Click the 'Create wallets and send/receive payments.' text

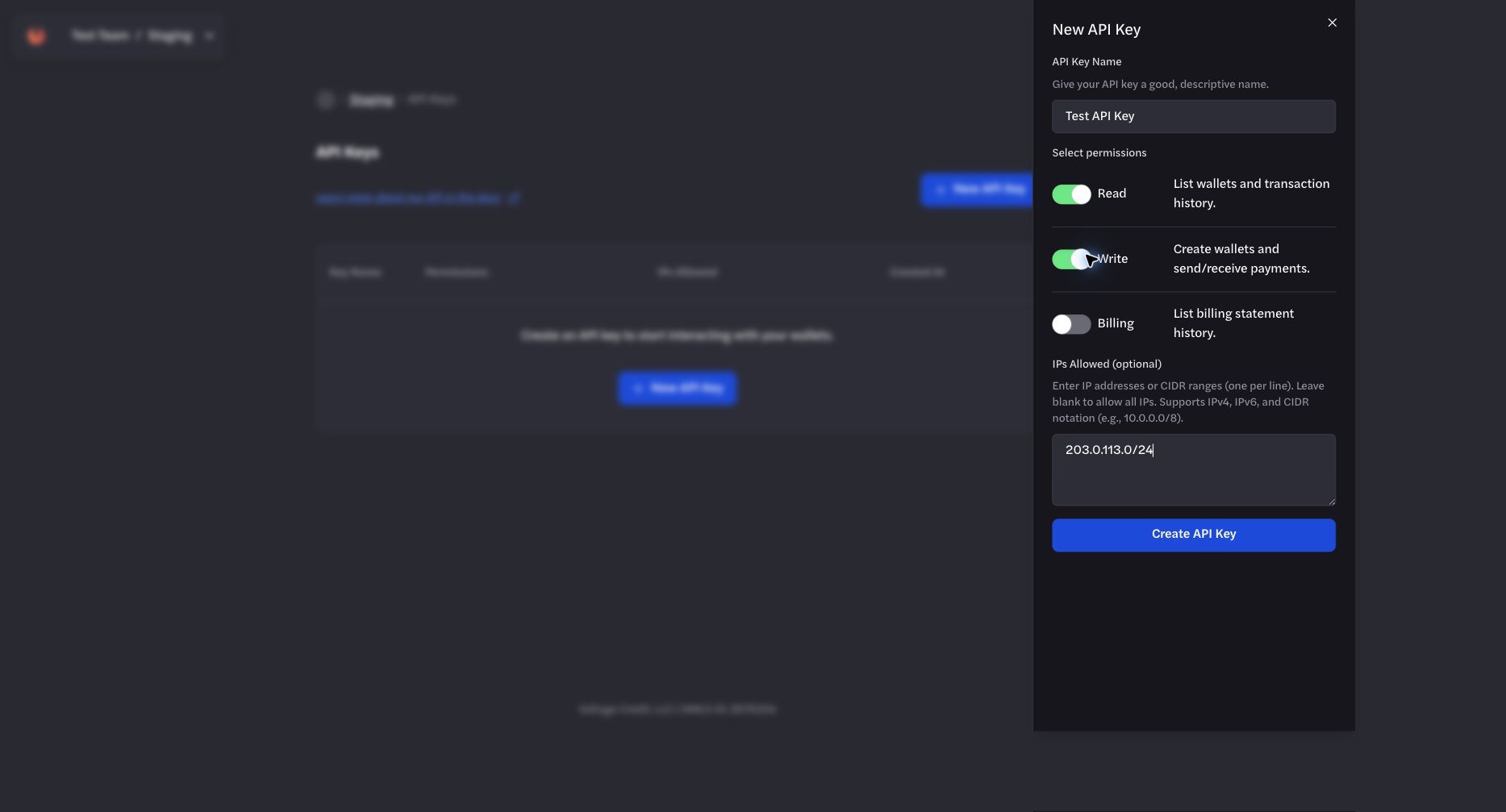click(1241, 259)
